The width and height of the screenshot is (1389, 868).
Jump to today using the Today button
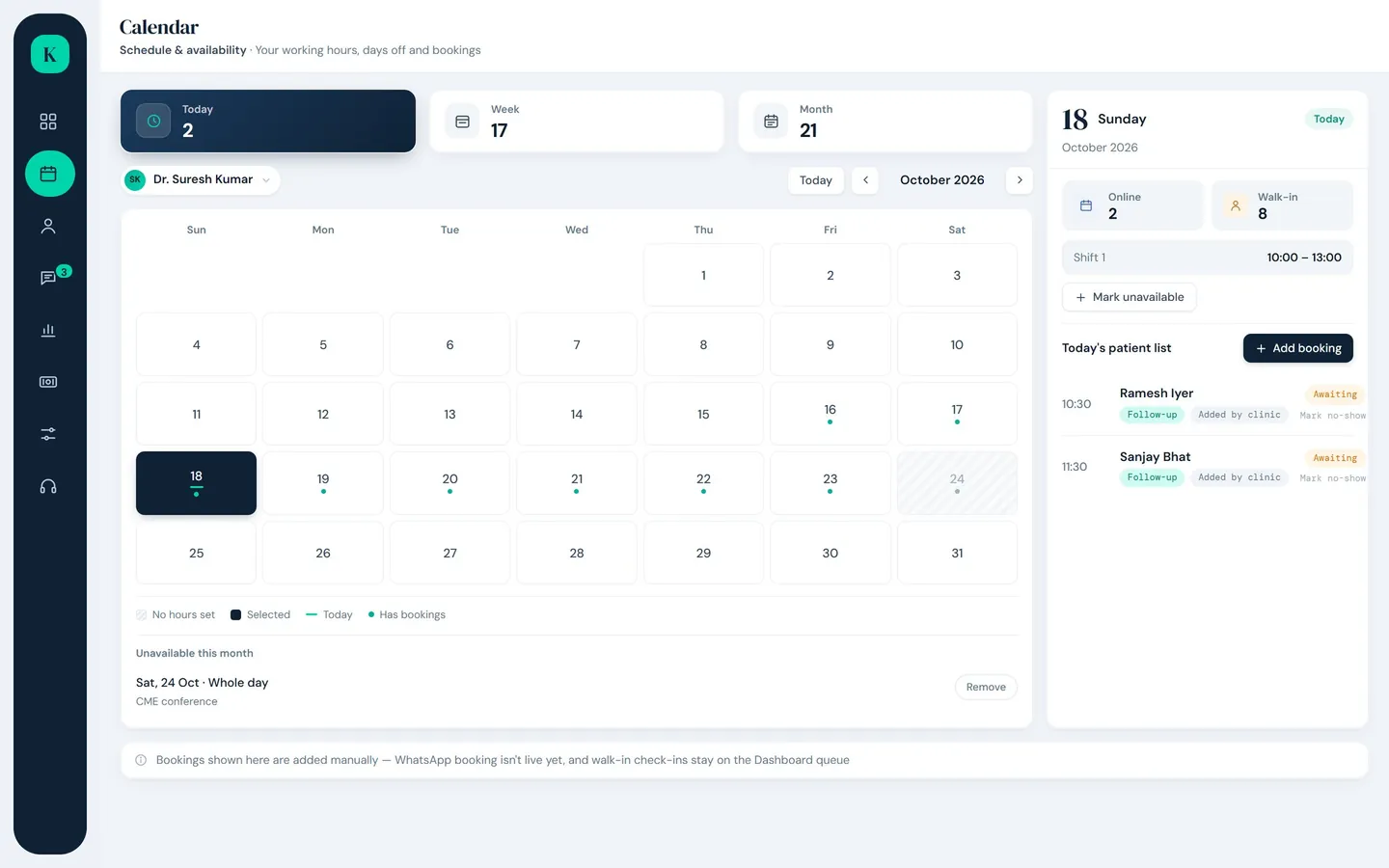coord(816,180)
